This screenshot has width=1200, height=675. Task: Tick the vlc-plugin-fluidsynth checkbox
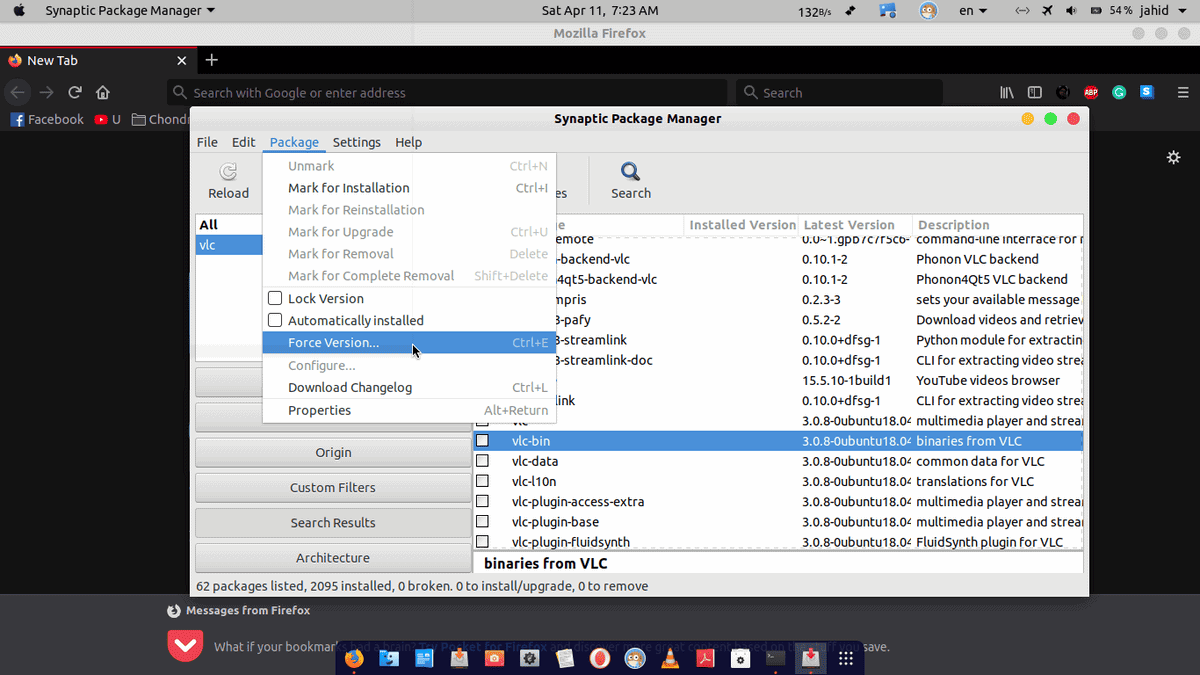tap(482, 541)
